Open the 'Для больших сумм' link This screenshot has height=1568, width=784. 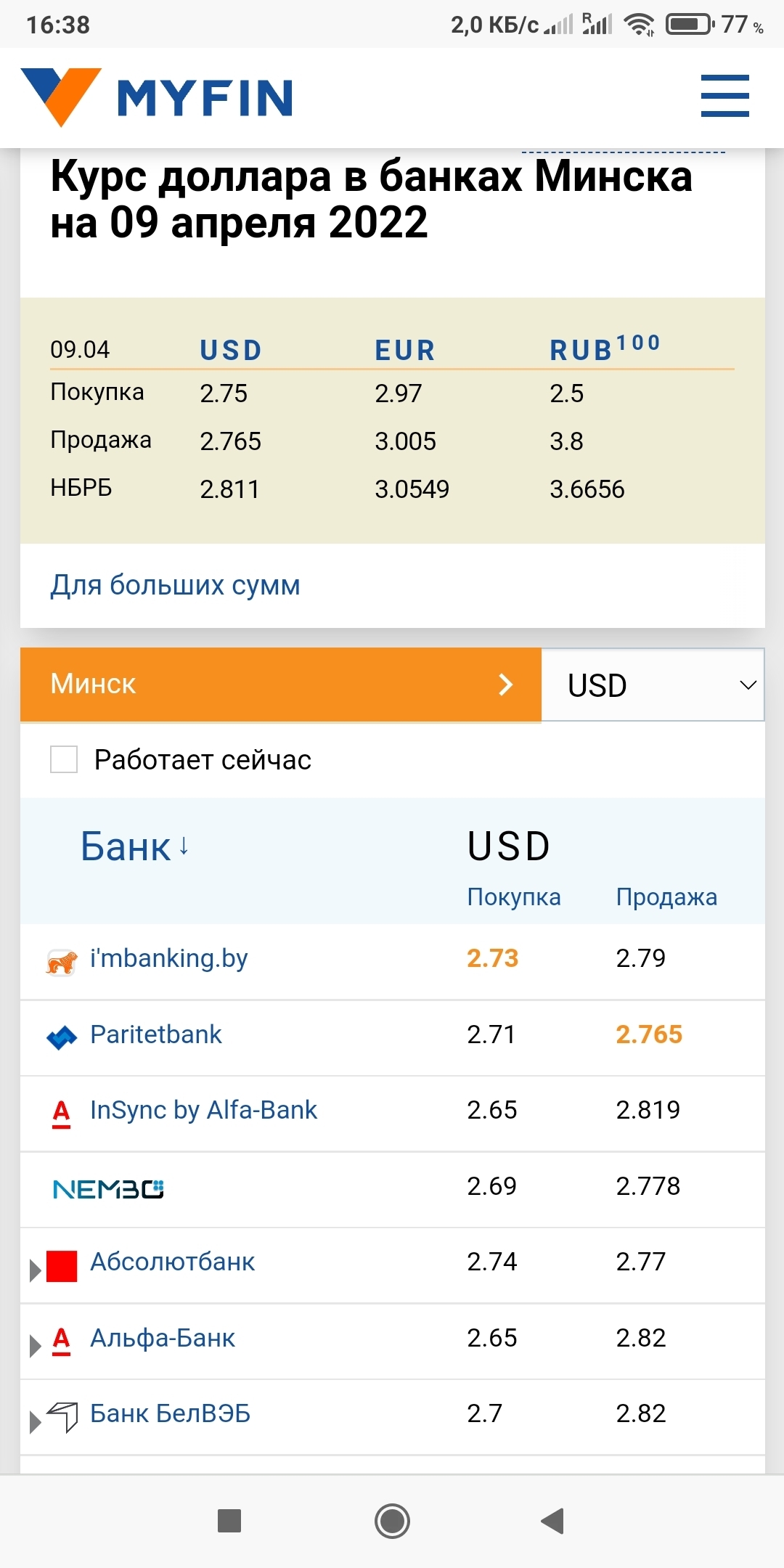[175, 585]
